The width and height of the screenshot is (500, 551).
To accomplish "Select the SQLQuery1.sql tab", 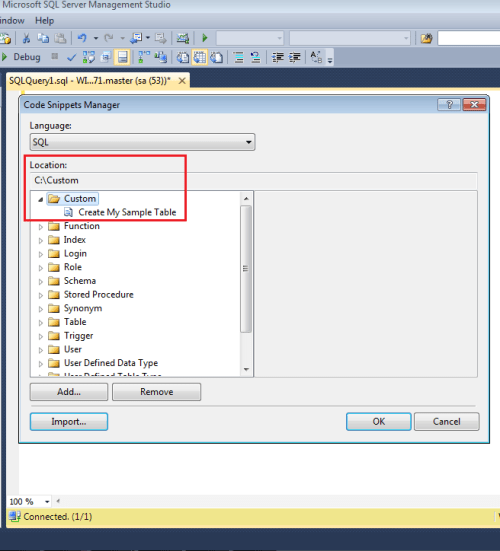I will [x=90, y=81].
